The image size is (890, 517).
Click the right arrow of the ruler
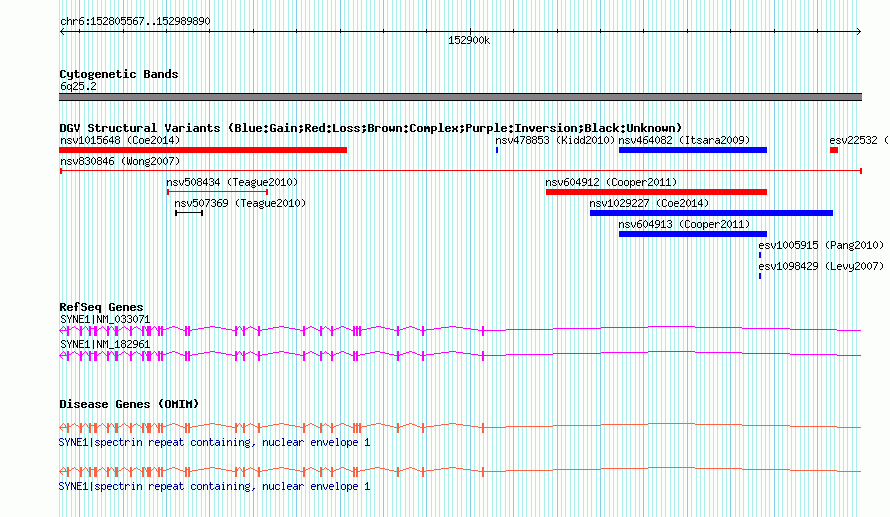pyautogui.click(x=859, y=32)
